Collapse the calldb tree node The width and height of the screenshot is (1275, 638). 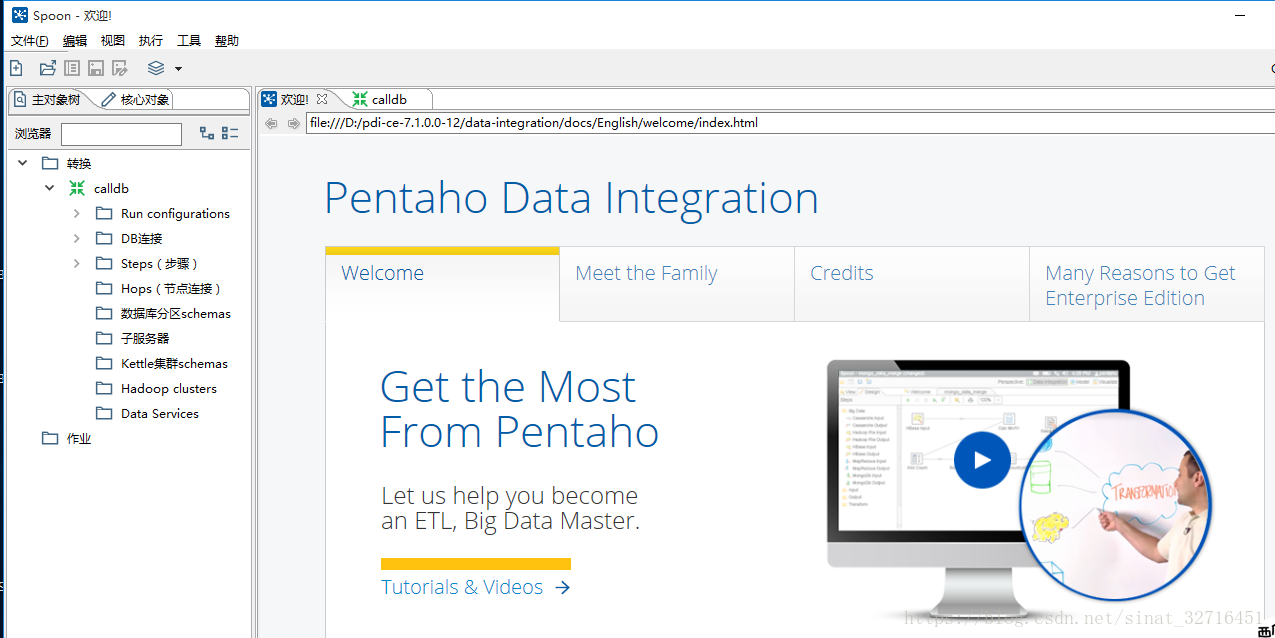tap(50, 187)
